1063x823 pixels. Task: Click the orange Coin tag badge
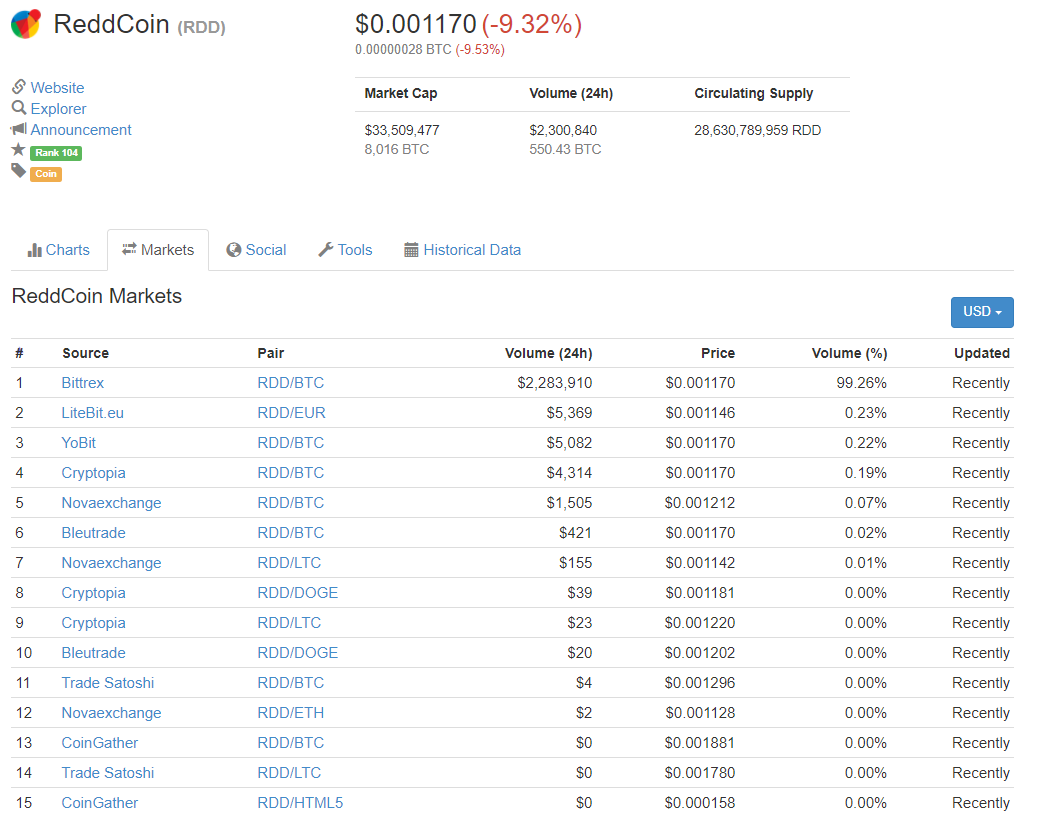pos(46,174)
